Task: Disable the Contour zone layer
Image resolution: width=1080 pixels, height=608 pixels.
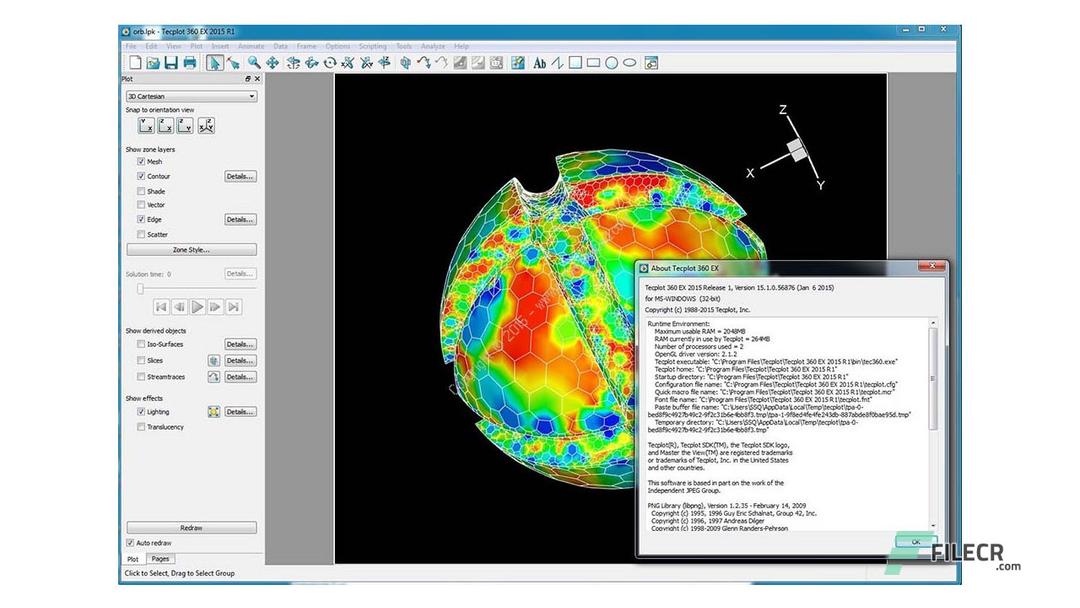Action: [141, 176]
